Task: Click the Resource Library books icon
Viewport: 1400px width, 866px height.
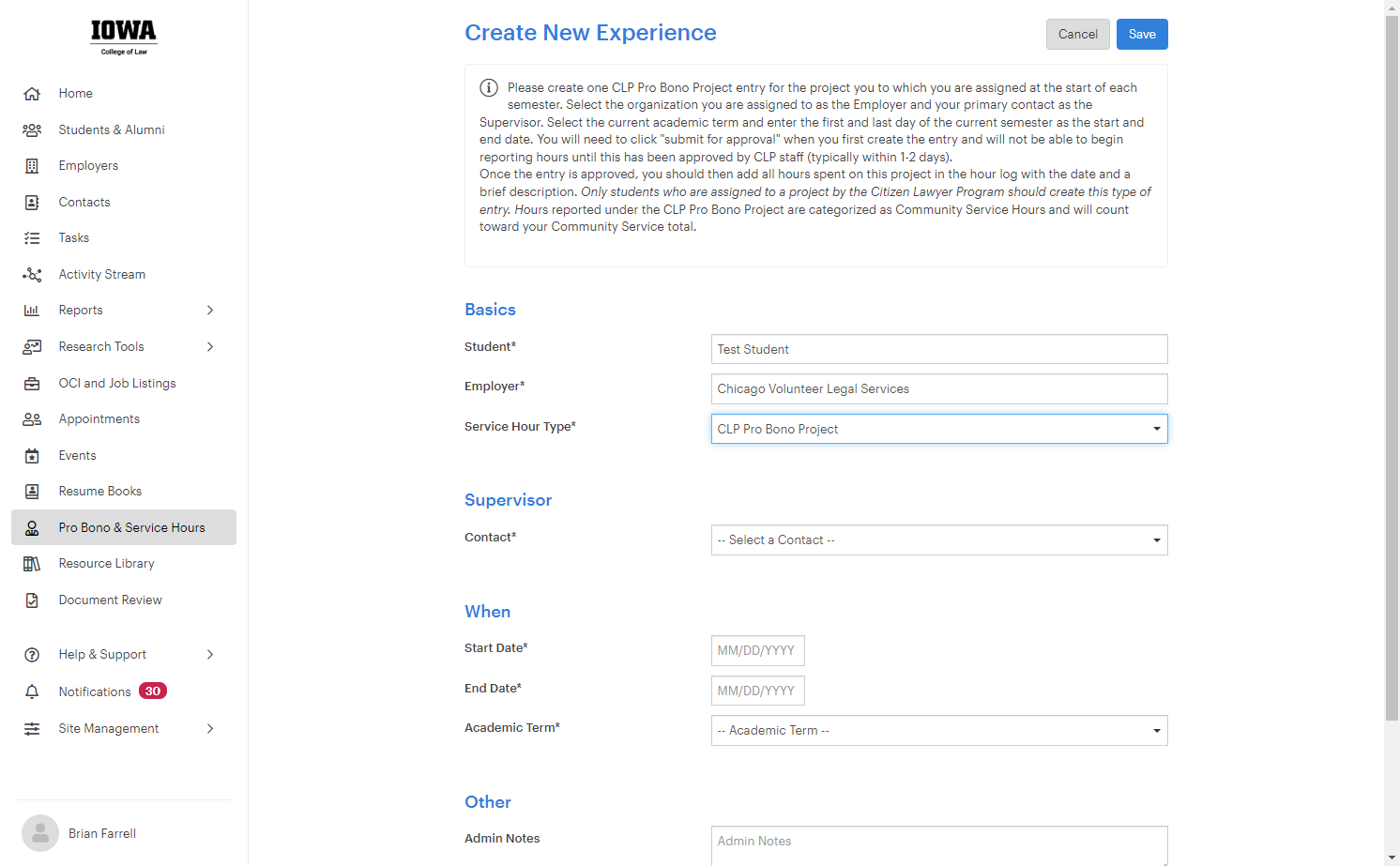Action: (x=32, y=564)
